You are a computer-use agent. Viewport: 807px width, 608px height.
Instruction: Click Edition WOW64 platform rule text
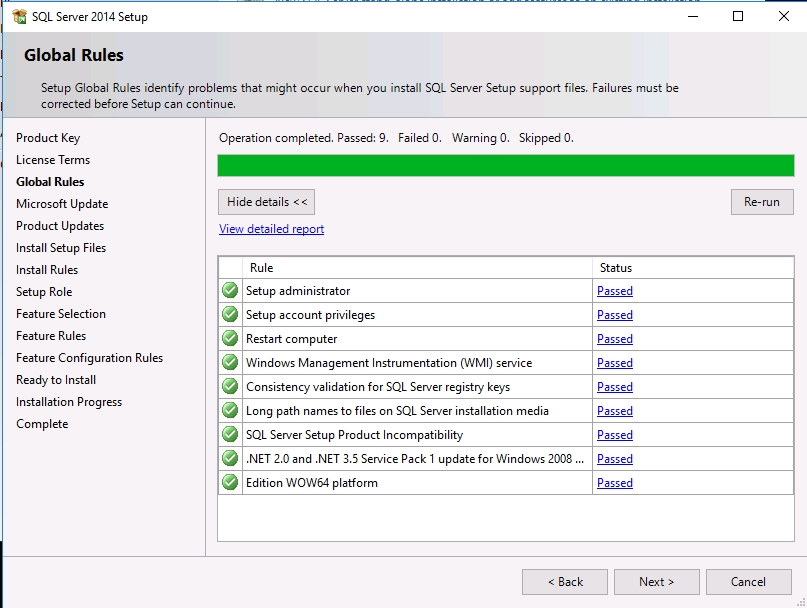[312, 483]
